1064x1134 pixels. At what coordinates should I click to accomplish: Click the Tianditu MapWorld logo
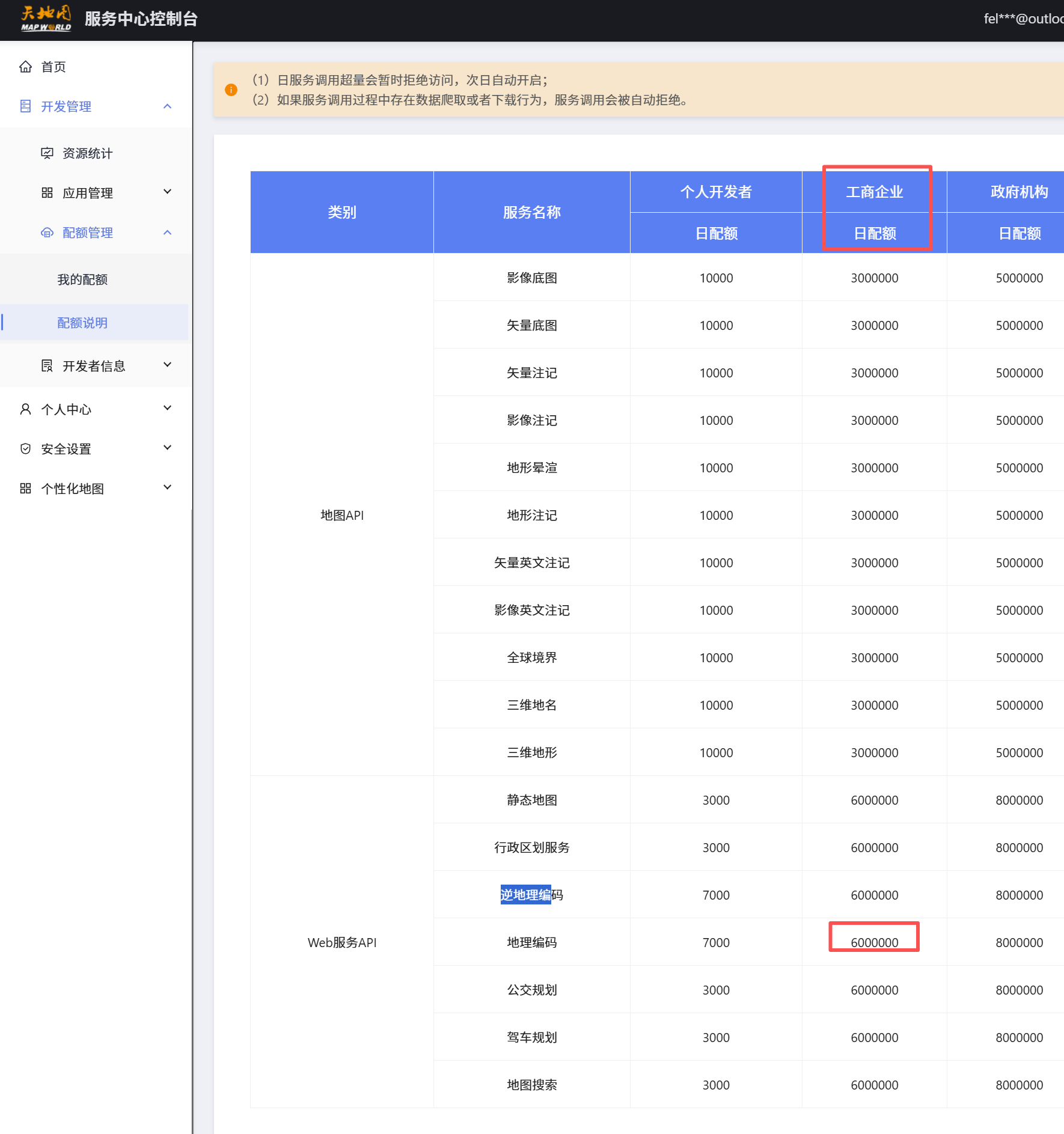click(x=46, y=18)
